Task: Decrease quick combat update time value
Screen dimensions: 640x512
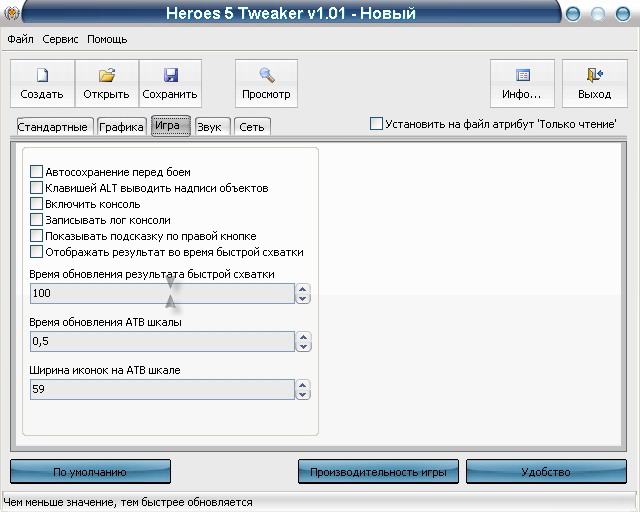Action: pyautogui.click(x=302, y=298)
